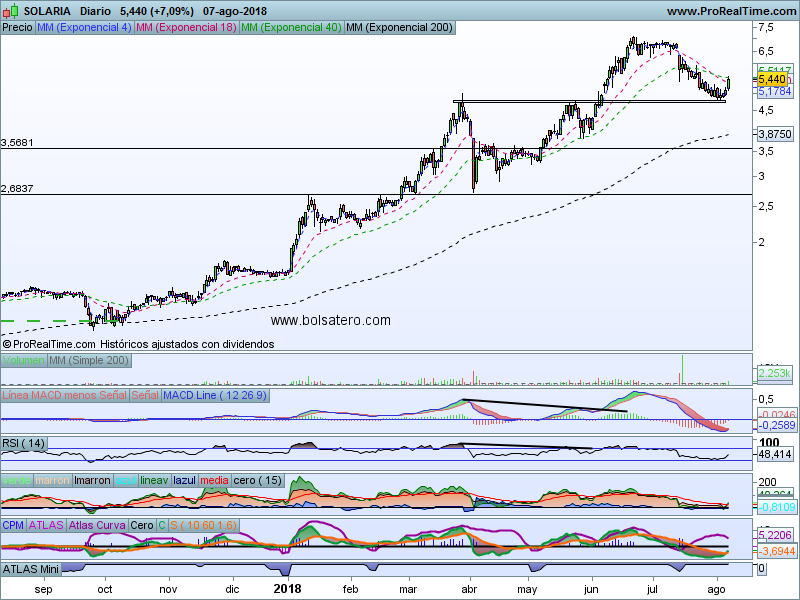Click the cero (15) indicator label

pyautogui.click(x=258, y=480)
